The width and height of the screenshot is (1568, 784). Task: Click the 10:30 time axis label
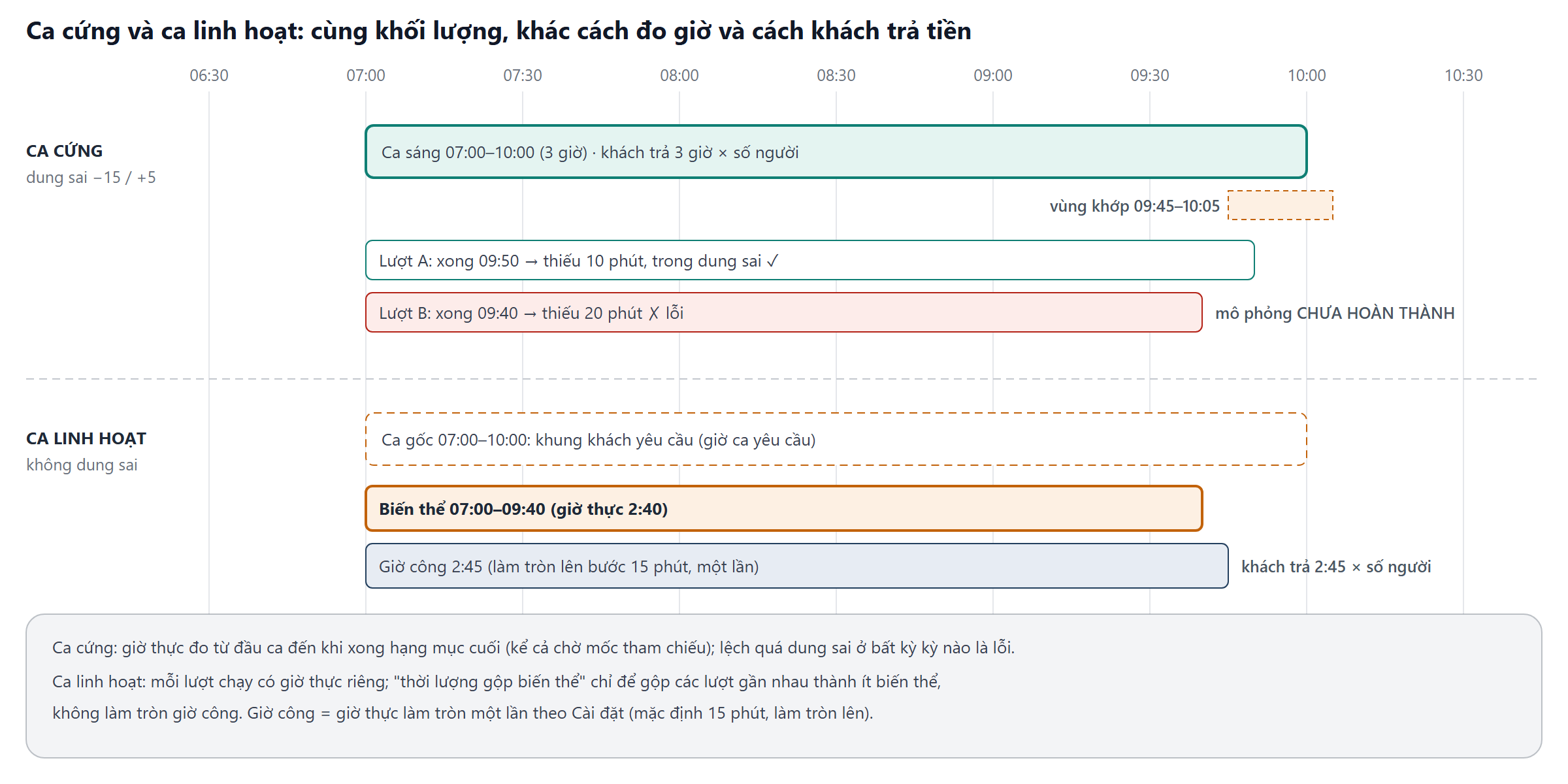pos(1463,75)
